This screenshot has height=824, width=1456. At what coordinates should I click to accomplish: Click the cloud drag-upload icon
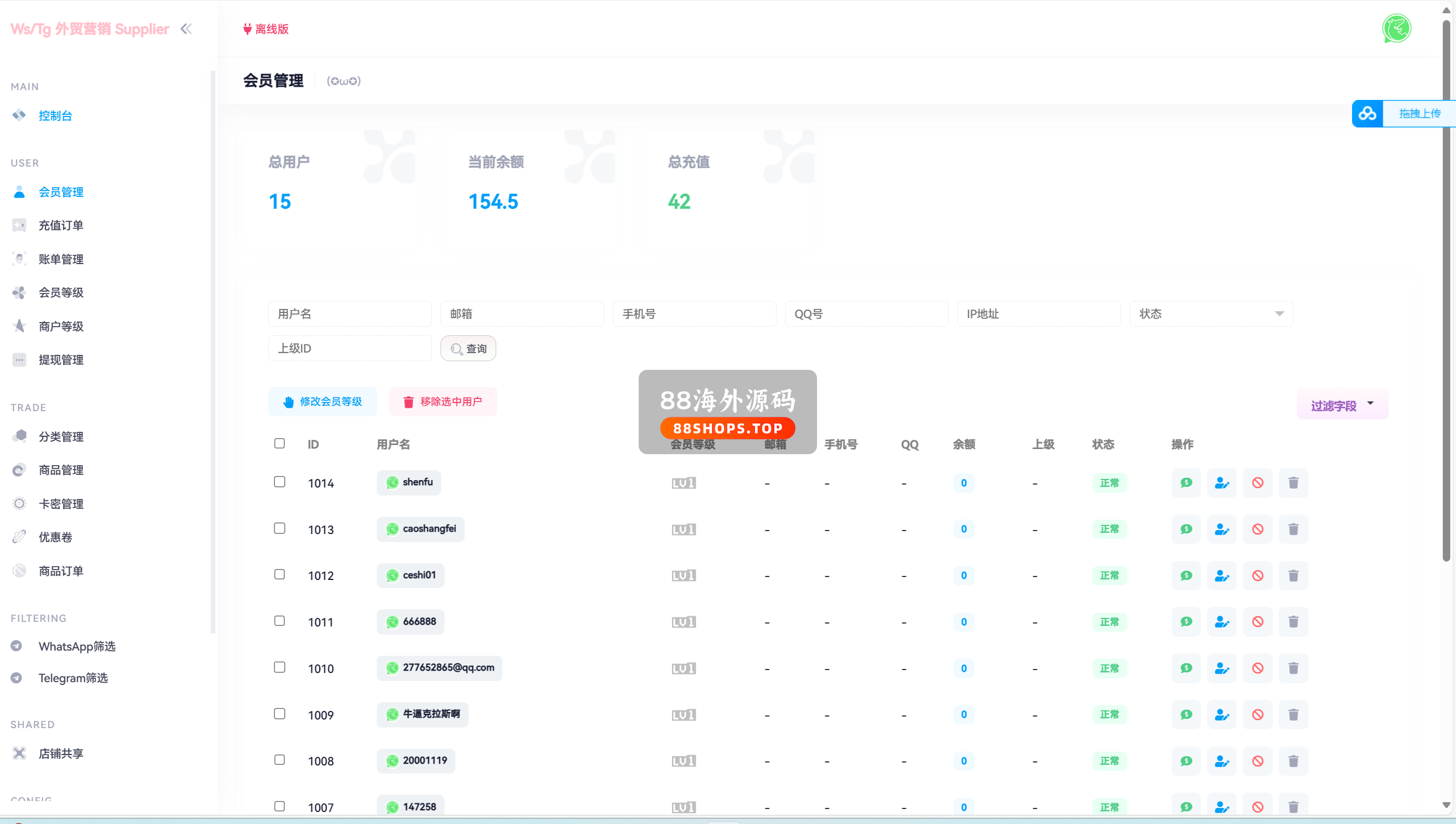point(1367,113)
